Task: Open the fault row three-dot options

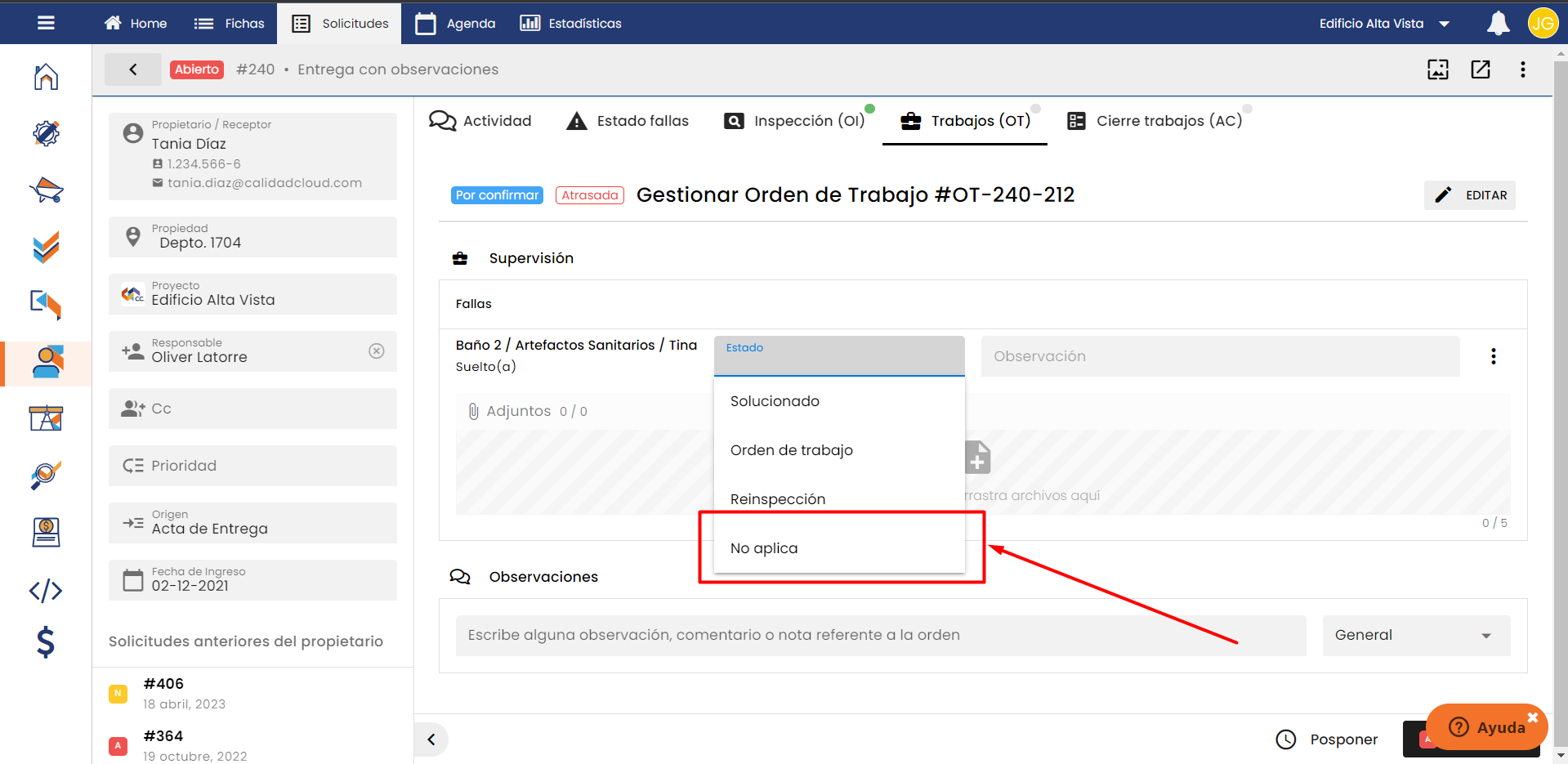Action: 1493,356
